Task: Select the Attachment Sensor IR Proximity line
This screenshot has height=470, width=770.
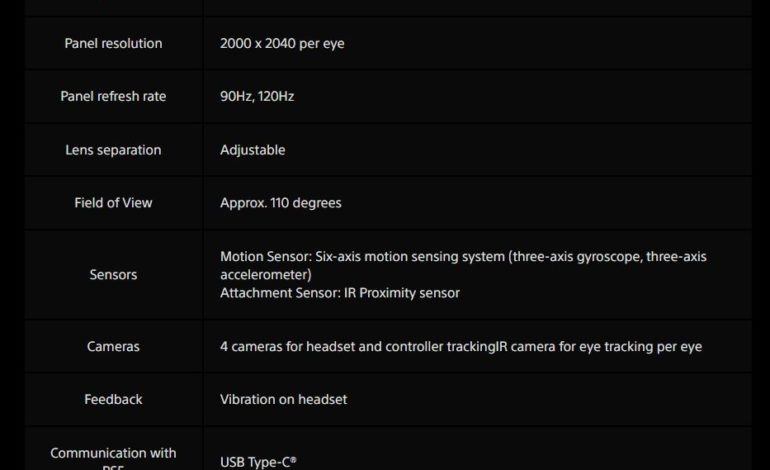Action: [x=339, y=293]
